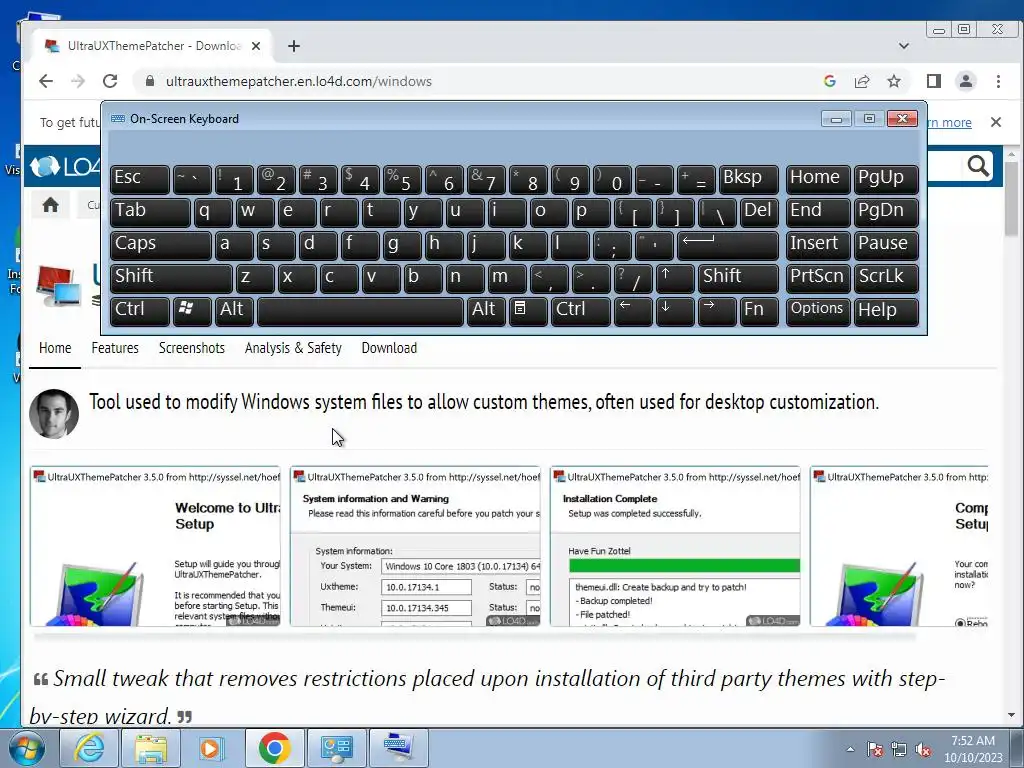
Task: Open the Windows Start button
Action: point(26,748)
